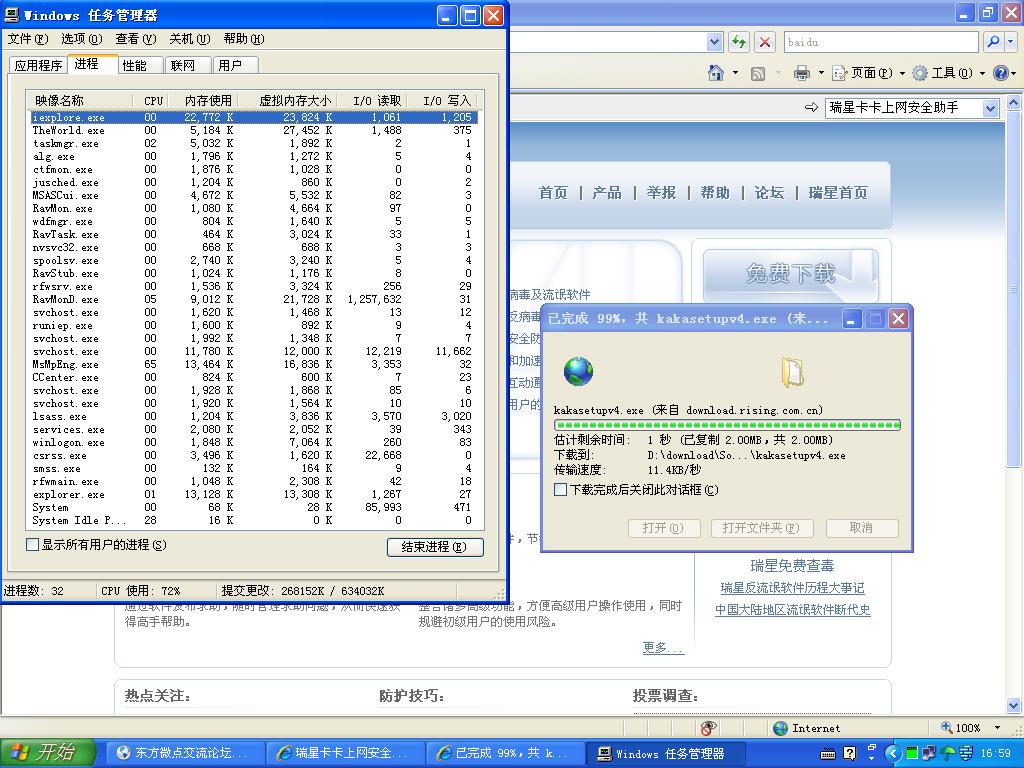
Task: Click the green umbrella Rising tray icon
Action: click(946, 753)
